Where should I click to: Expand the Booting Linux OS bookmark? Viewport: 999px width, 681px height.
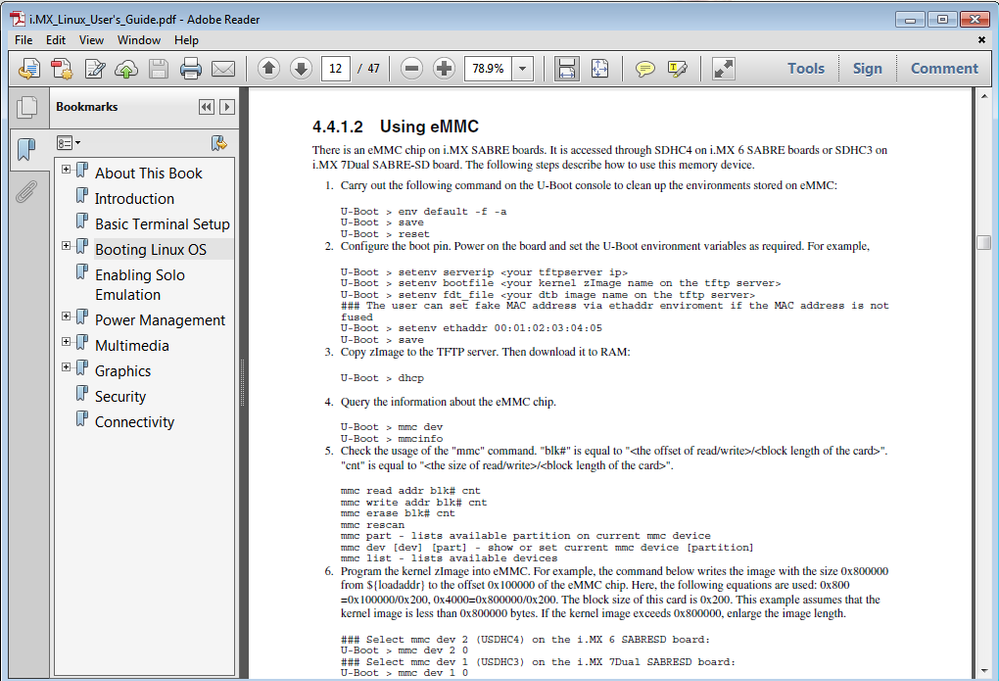click(66, 245)
